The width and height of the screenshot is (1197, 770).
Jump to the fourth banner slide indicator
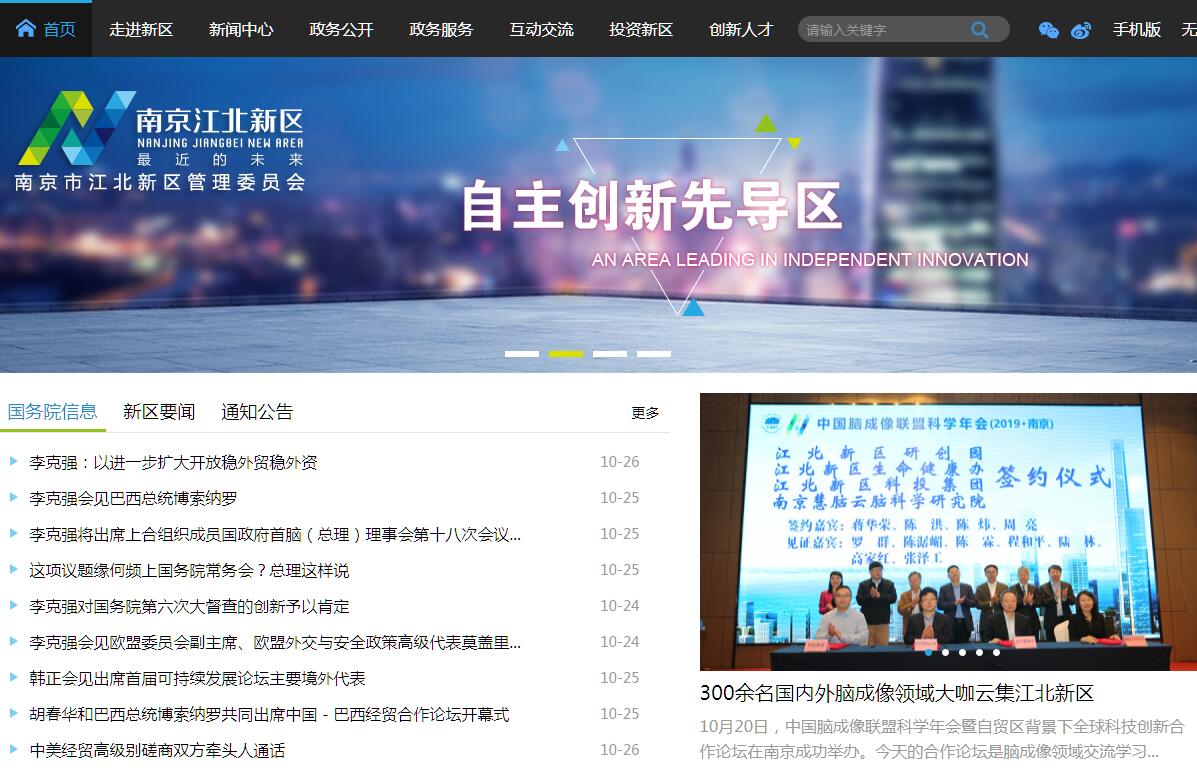click(653, 354)
